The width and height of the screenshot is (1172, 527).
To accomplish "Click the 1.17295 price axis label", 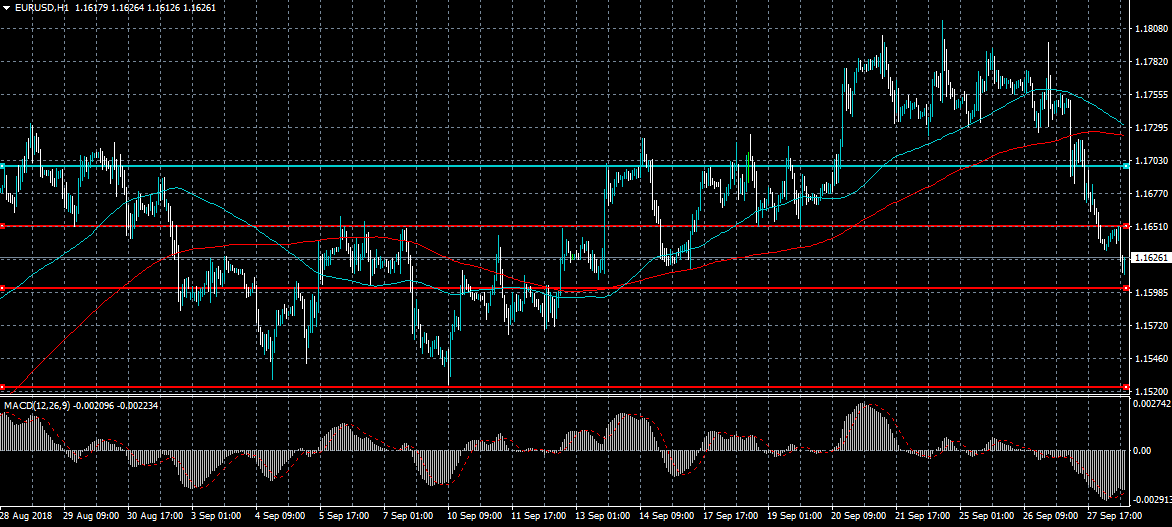I will pyautogui.click(x=1150, y=128).
